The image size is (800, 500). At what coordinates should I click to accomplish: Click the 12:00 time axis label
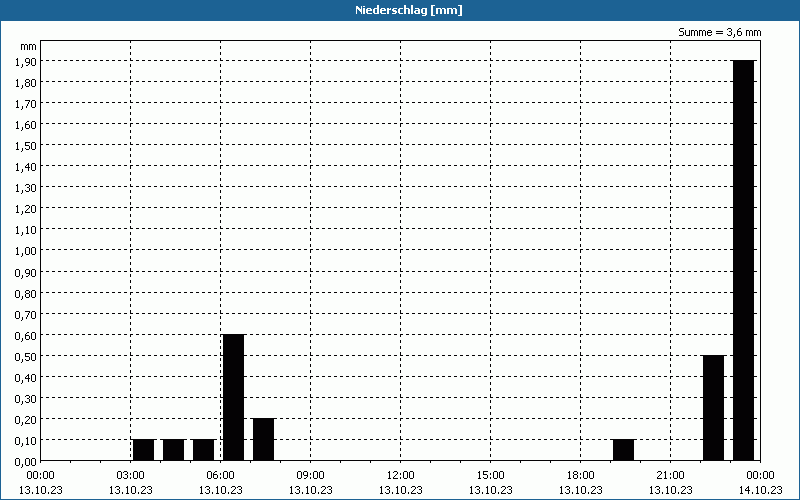point(401,476)
